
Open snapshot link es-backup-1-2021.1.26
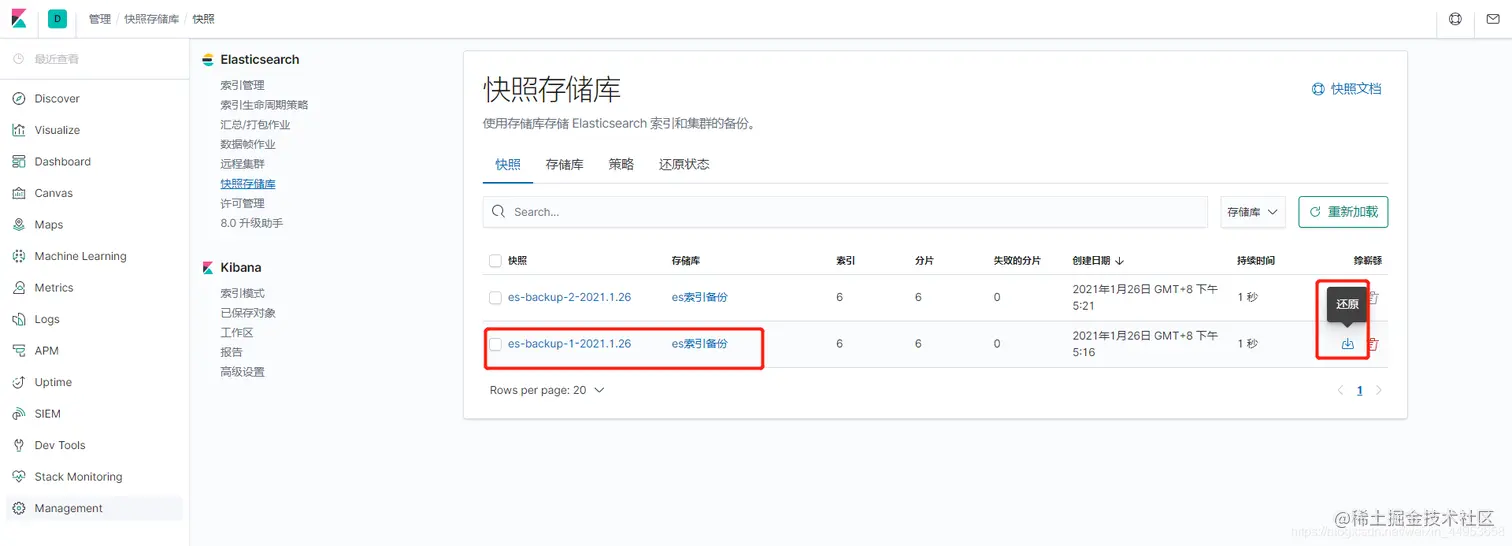coord(569,344)
